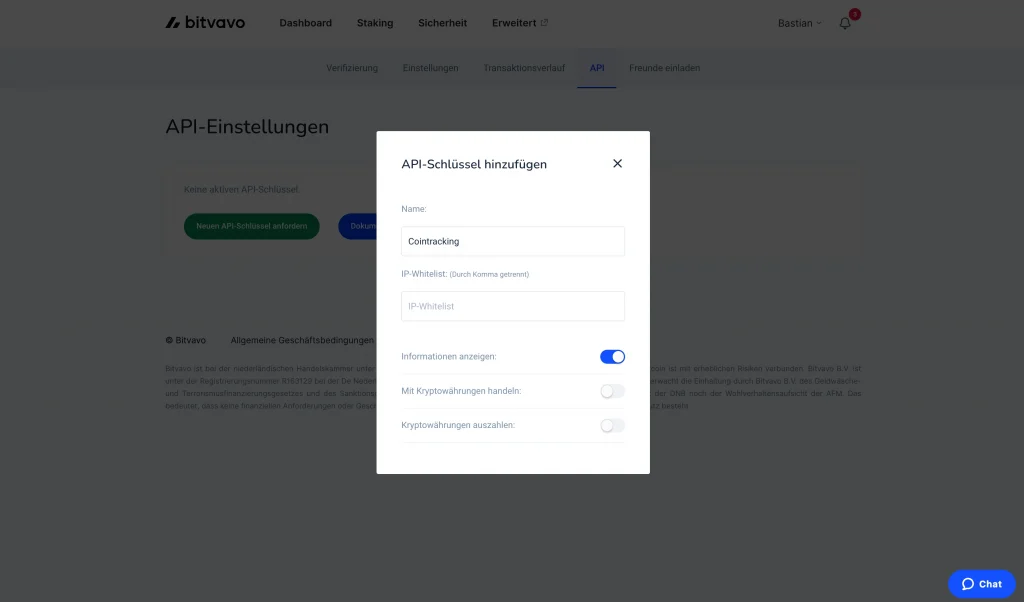The image size is (1024, 602).
Task: Click the Bitvavo logo
Action: pos(205,23)
